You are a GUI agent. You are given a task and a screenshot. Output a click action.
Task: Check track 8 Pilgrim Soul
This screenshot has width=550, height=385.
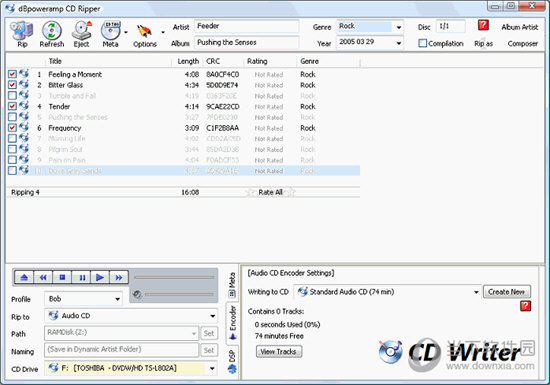[x=12, y=149]
